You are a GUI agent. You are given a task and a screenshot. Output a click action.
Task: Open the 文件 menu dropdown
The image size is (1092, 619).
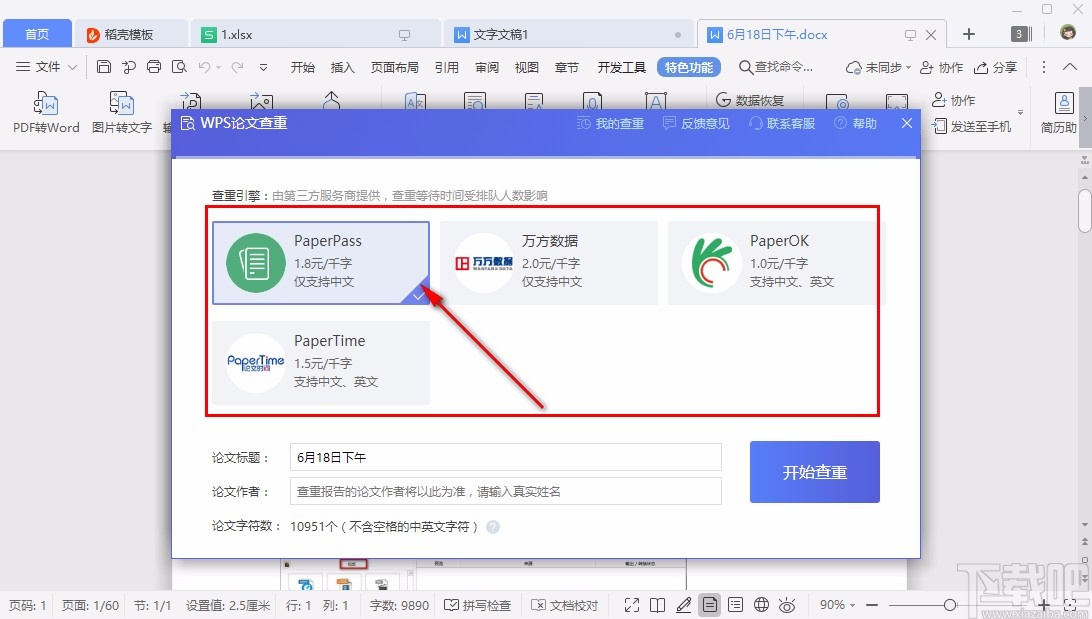(47, 67)
